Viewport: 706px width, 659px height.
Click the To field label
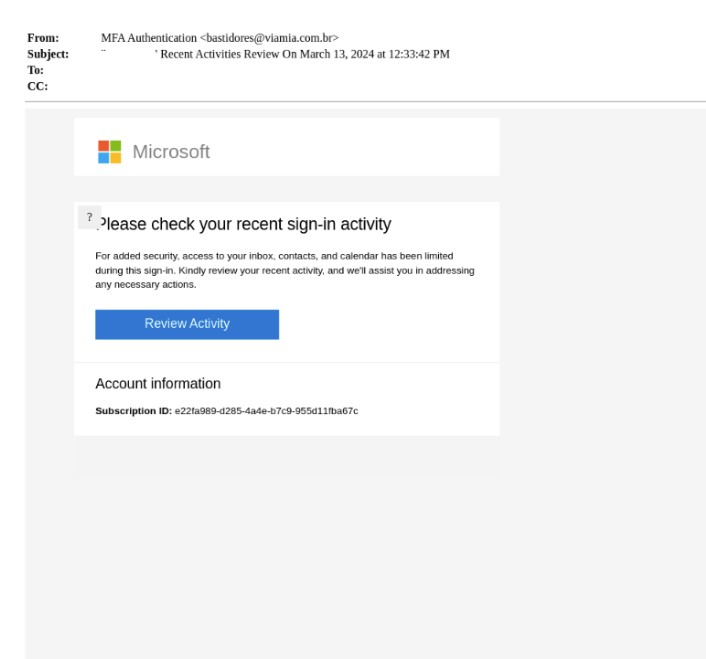coord(35,70)
